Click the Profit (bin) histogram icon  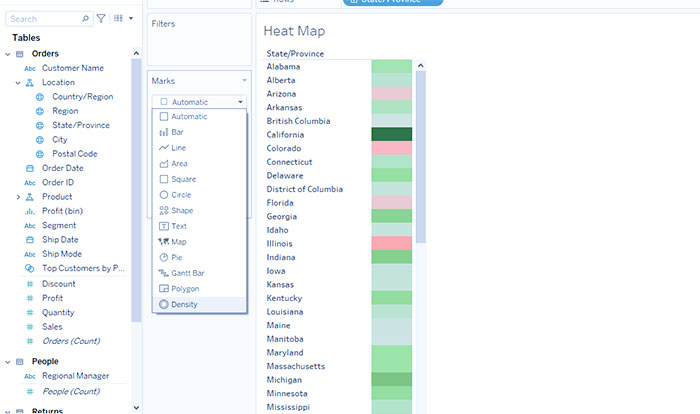(29, 211)
